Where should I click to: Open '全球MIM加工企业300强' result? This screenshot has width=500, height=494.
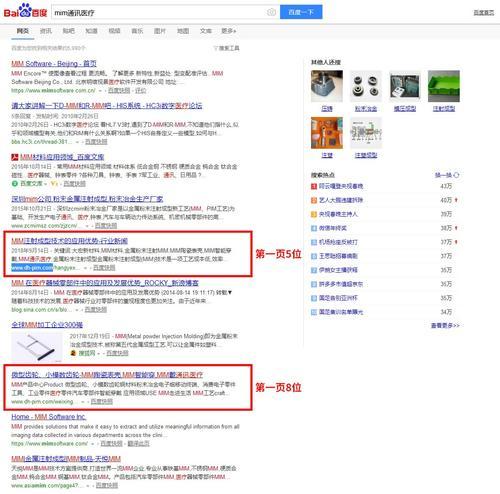[47, 325]
